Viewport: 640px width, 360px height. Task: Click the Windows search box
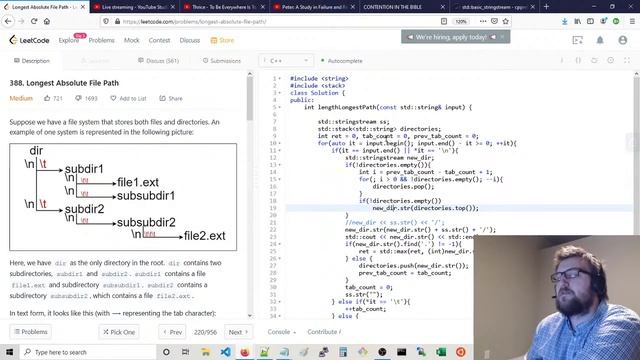click(x=88, y=352)
